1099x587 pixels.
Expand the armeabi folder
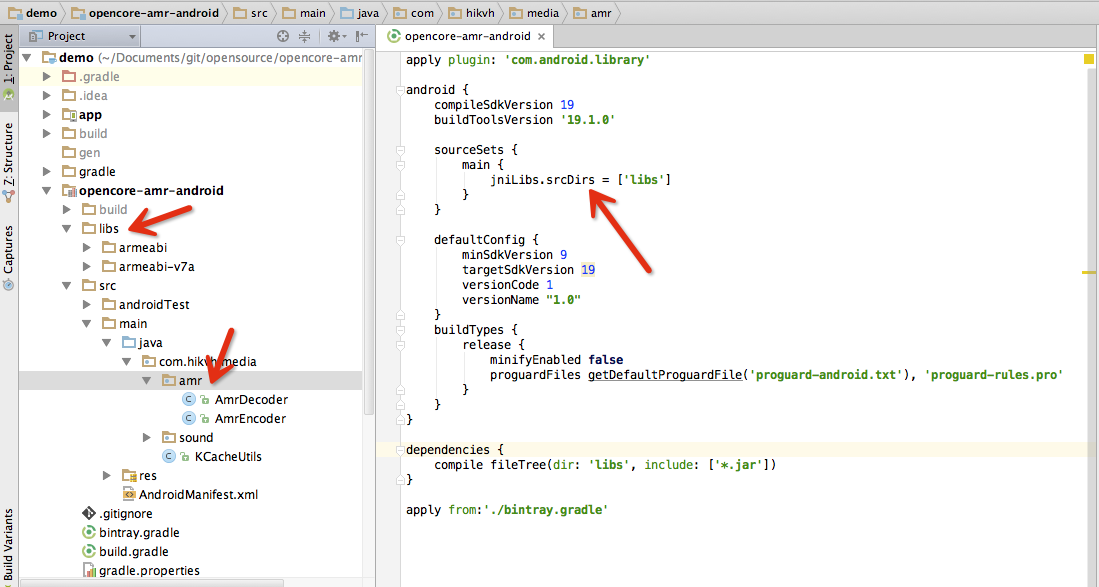point(87,247)
